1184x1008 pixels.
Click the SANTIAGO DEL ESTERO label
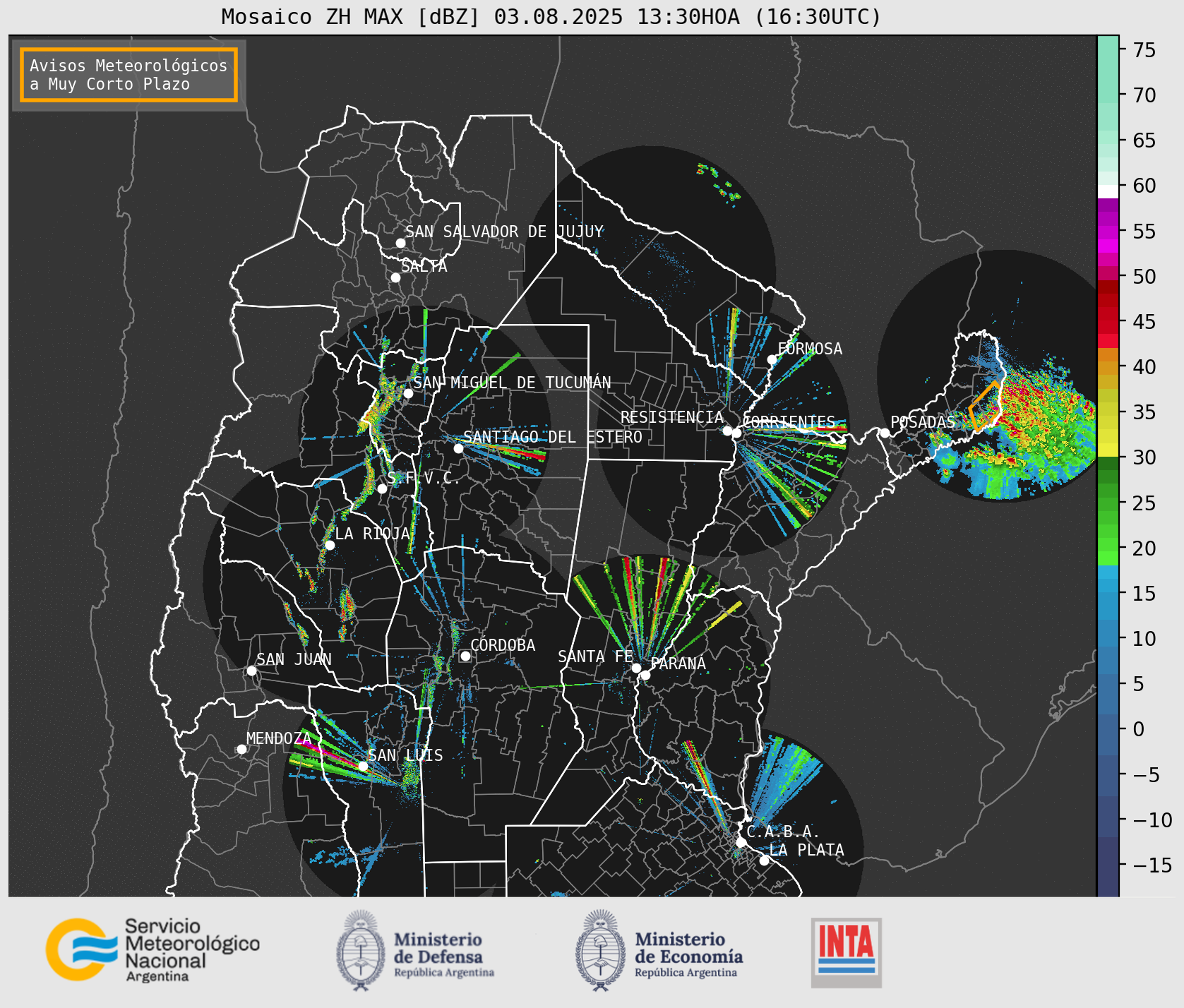pos(553,437)
